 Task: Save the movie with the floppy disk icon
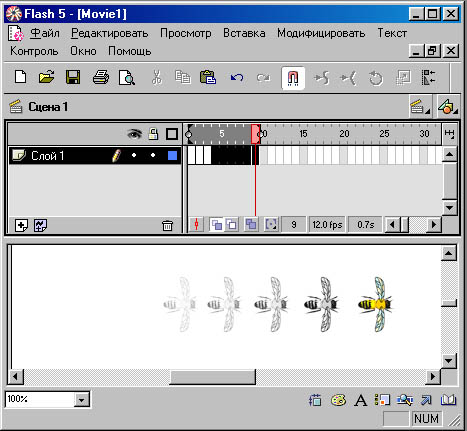73,77
